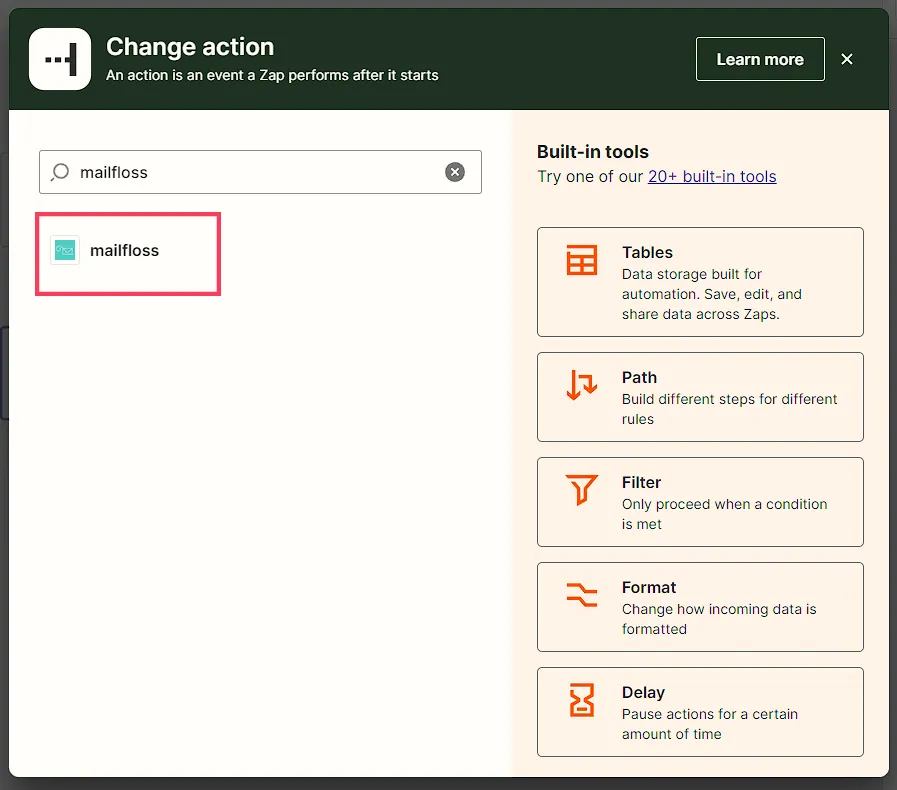This screenshot has width=897, height=790.
Task: Select the Path built-in tool card
Action: (700, 397)
